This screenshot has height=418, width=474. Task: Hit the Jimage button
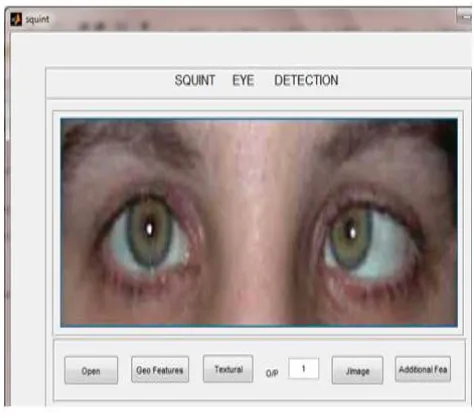(x=357, y=370)
